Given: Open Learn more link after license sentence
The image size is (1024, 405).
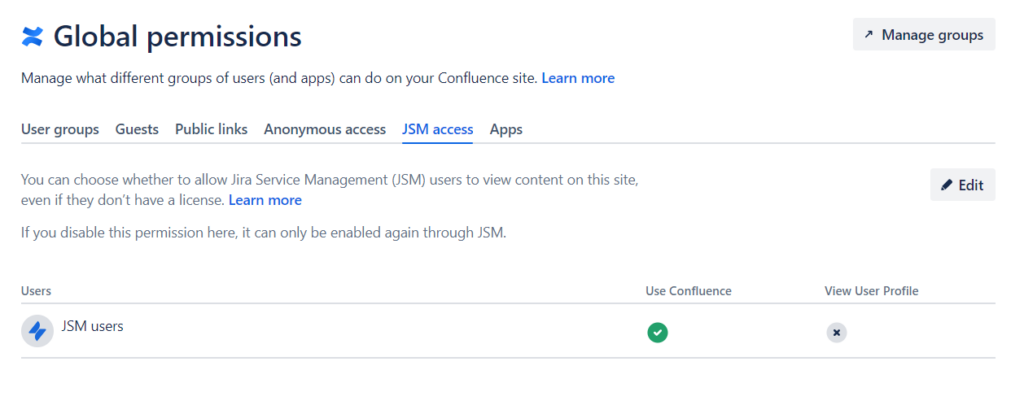Looking at the screenshot, I should 265,200.
